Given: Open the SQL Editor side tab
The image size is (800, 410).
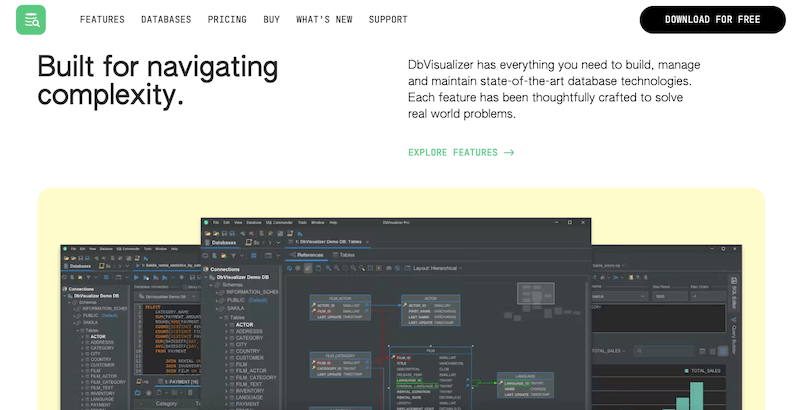Looking at the screenshot, I should pos(734,292).
